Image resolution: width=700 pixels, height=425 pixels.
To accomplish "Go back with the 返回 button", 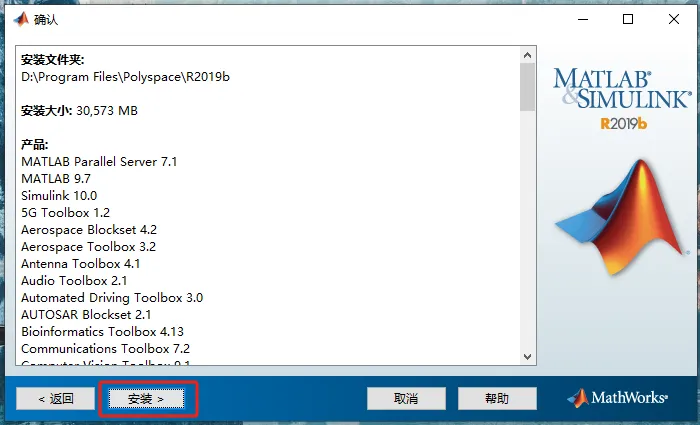I will pos(55,398).
